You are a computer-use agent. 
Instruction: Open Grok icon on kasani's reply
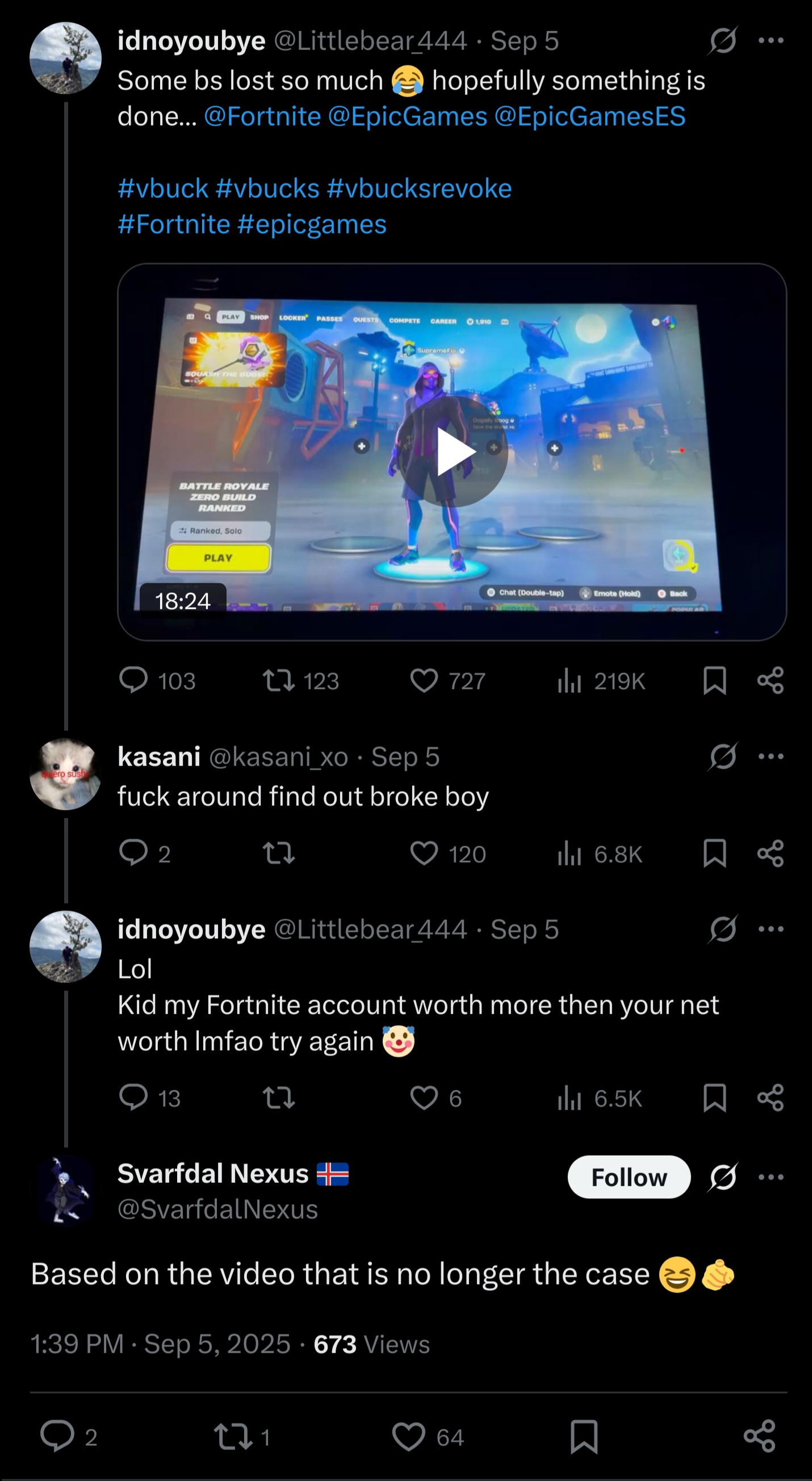click(x=722, y=756)
